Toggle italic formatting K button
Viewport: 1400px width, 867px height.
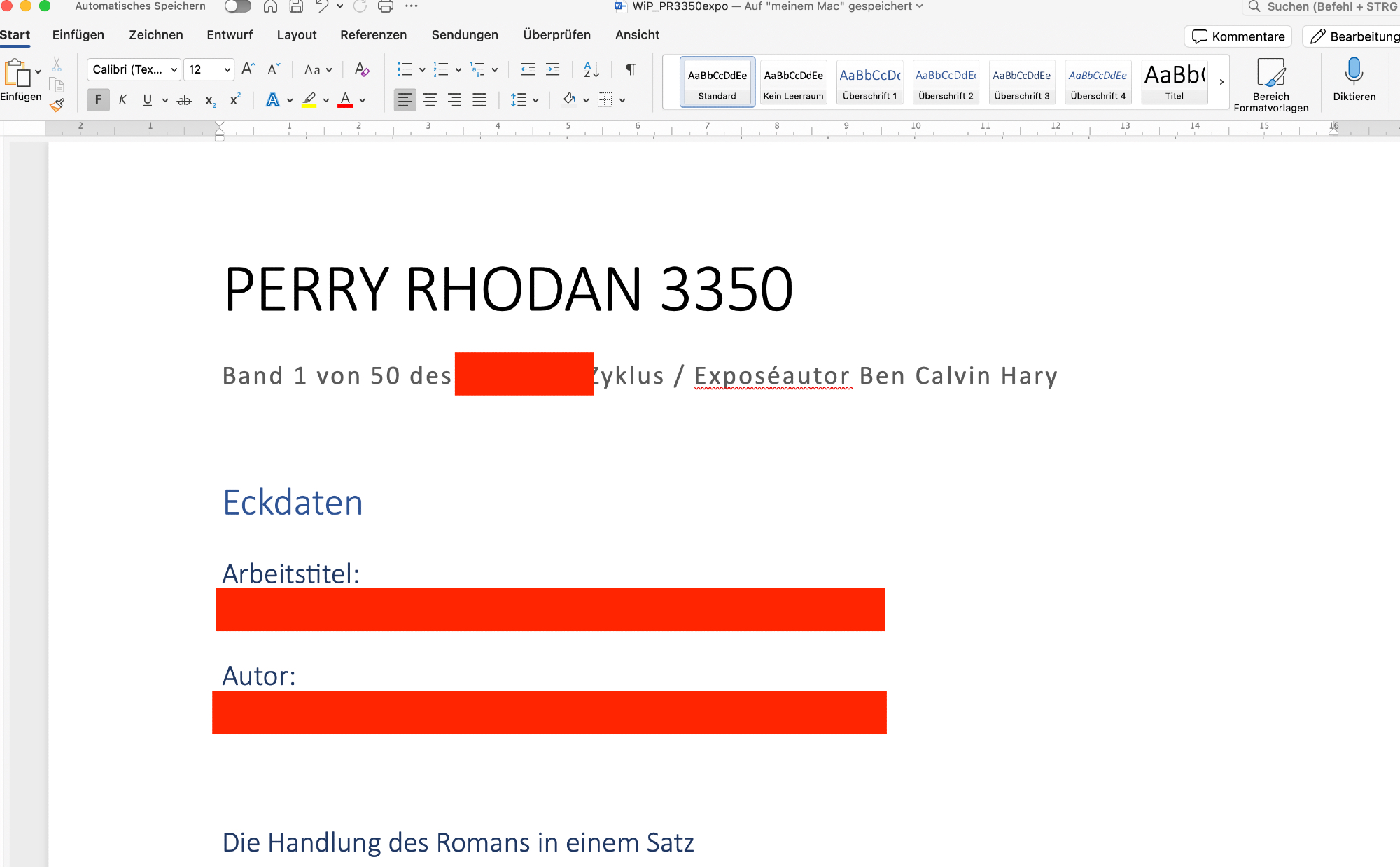[122, 99]
